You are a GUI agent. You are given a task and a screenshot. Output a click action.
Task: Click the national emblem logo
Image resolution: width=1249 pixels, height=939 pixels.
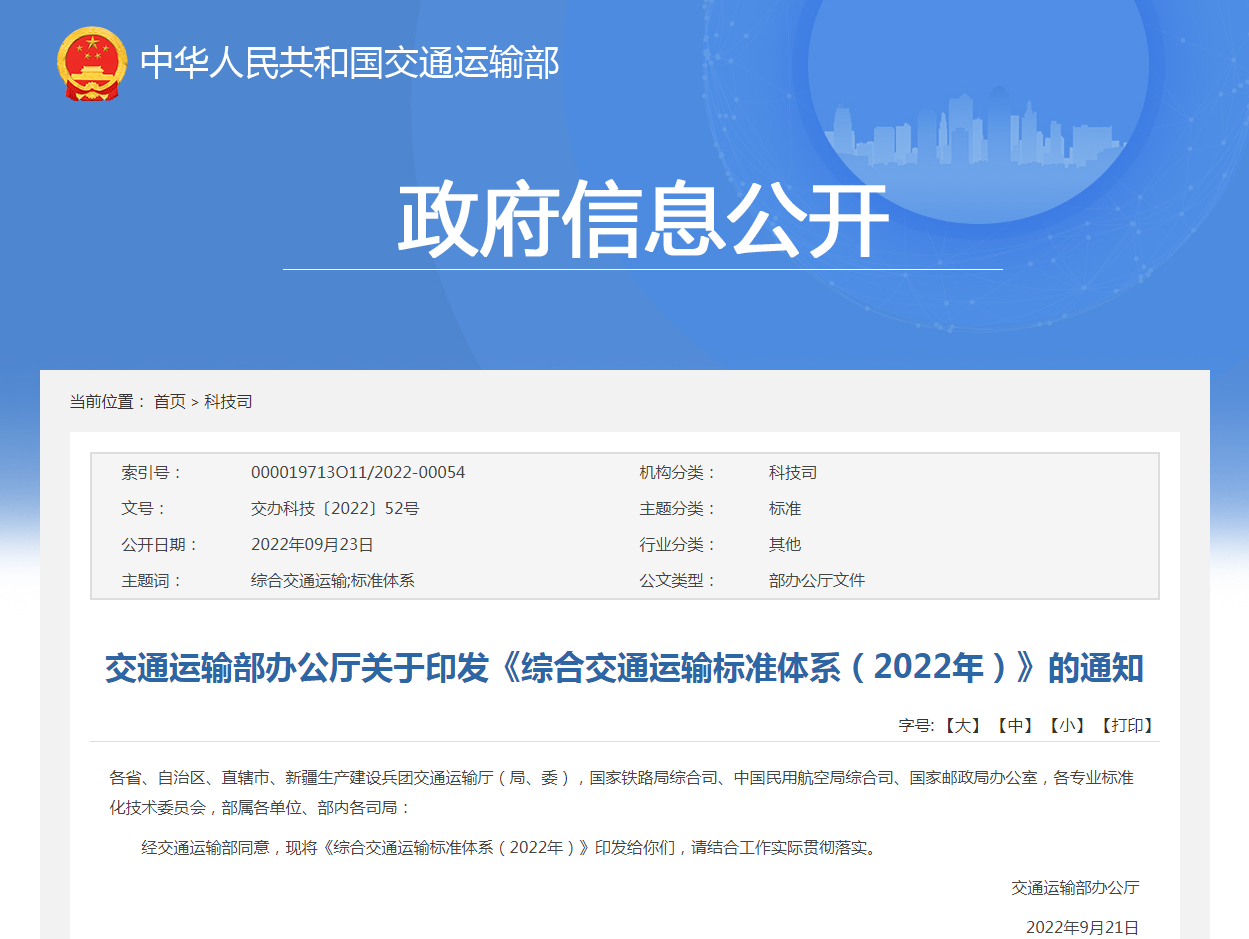tap(92, 63)
